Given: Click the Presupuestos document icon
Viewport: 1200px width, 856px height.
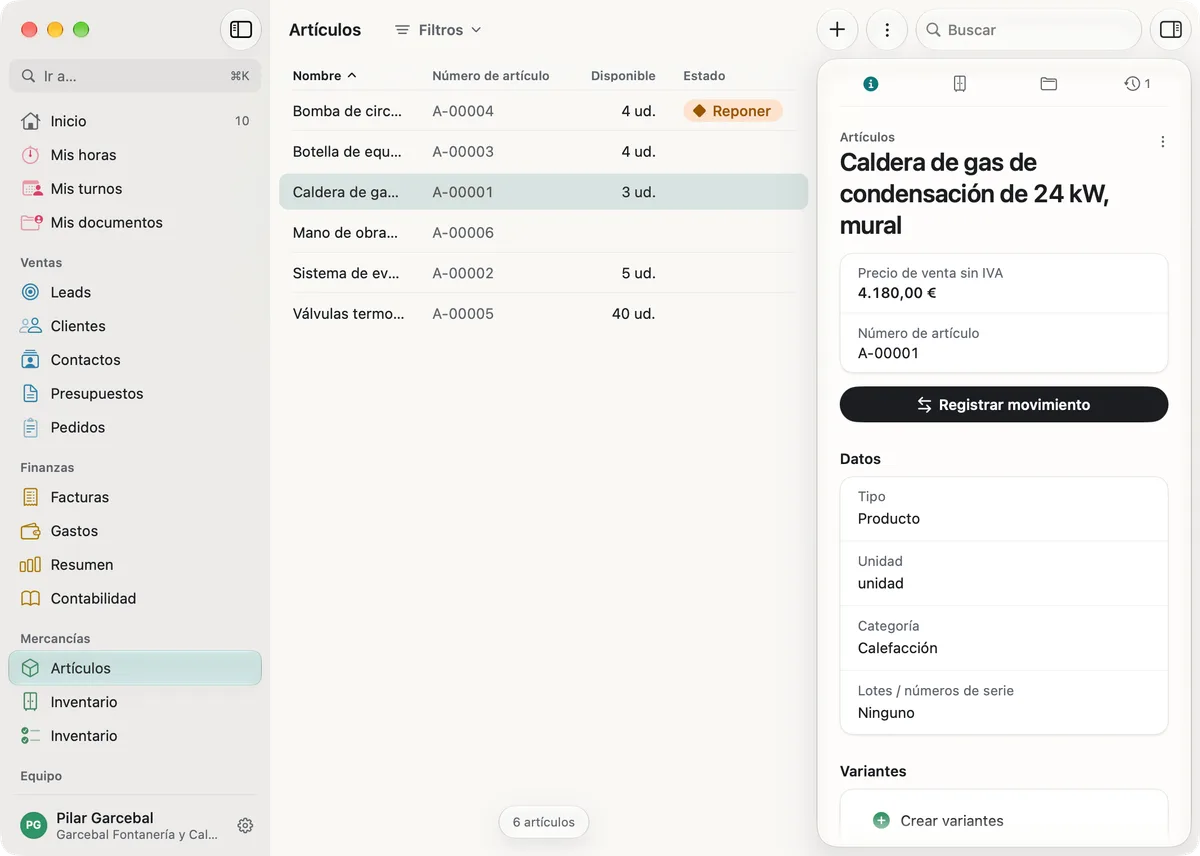Looking at the screenshot, I should tap(31, 394).
